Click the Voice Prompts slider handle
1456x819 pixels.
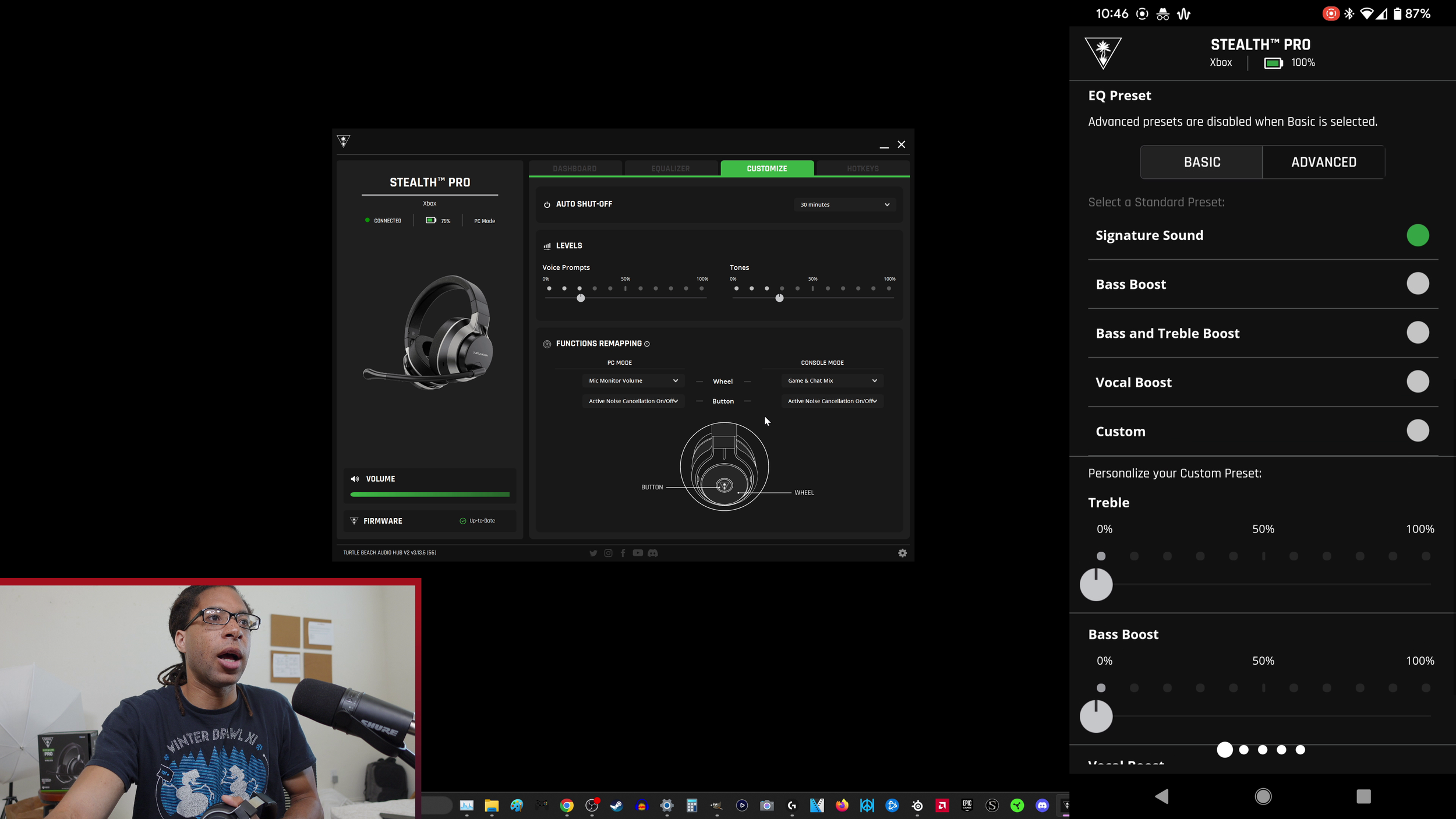[581, 298]
